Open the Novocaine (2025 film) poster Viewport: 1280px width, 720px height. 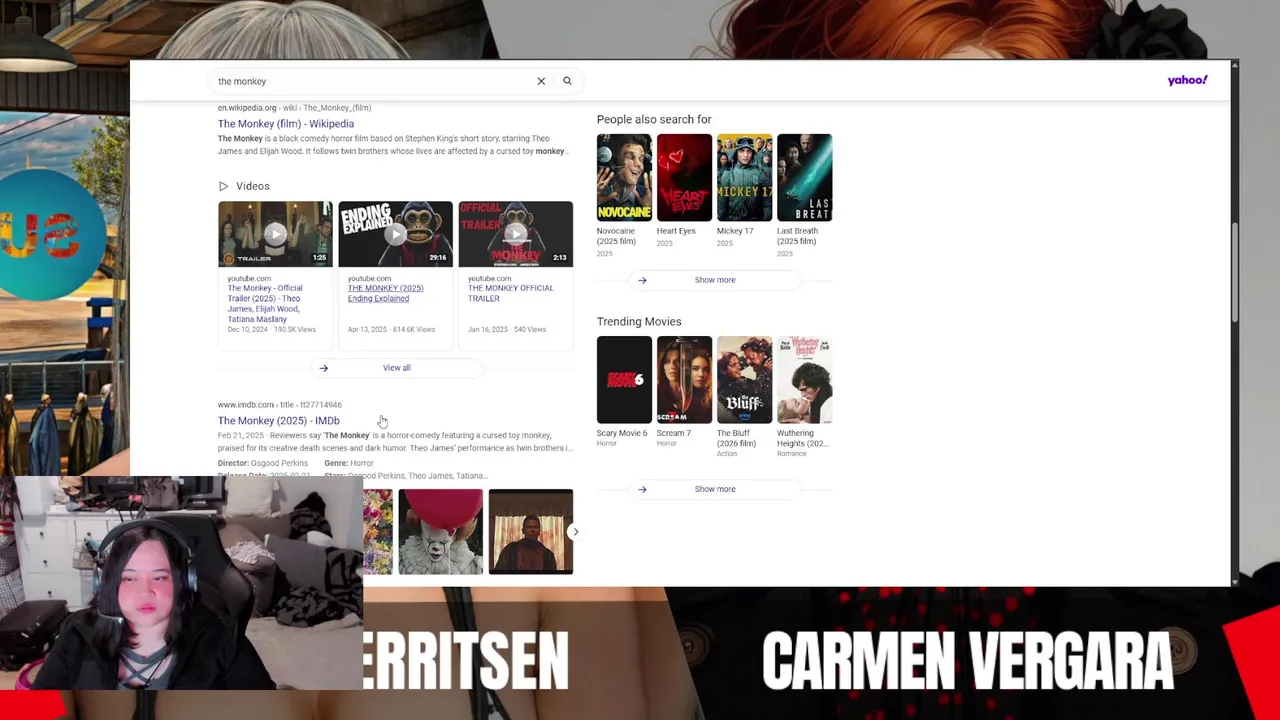tap(624, 177)
